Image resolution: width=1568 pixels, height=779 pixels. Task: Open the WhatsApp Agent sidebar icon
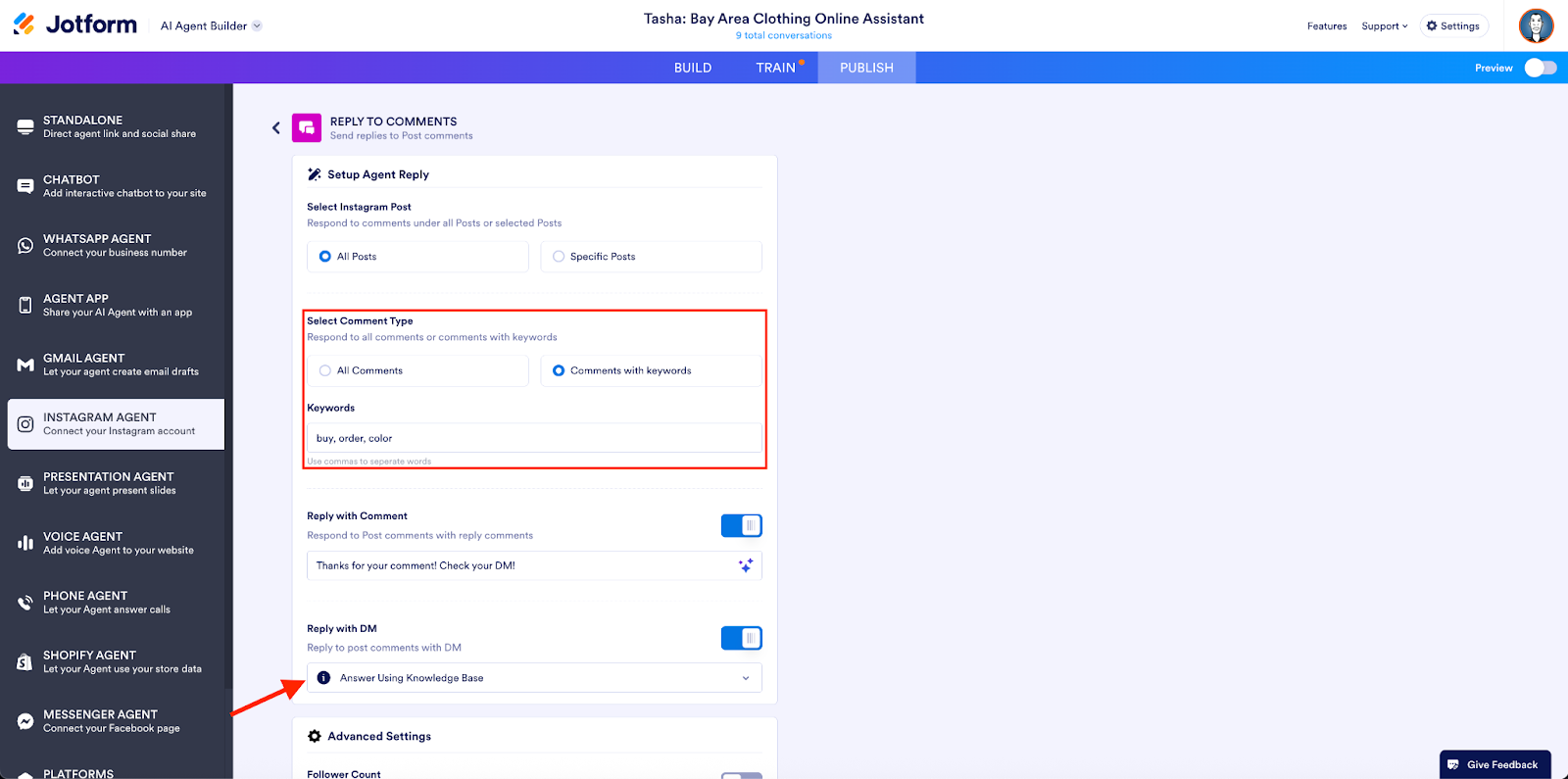[25, 246]
